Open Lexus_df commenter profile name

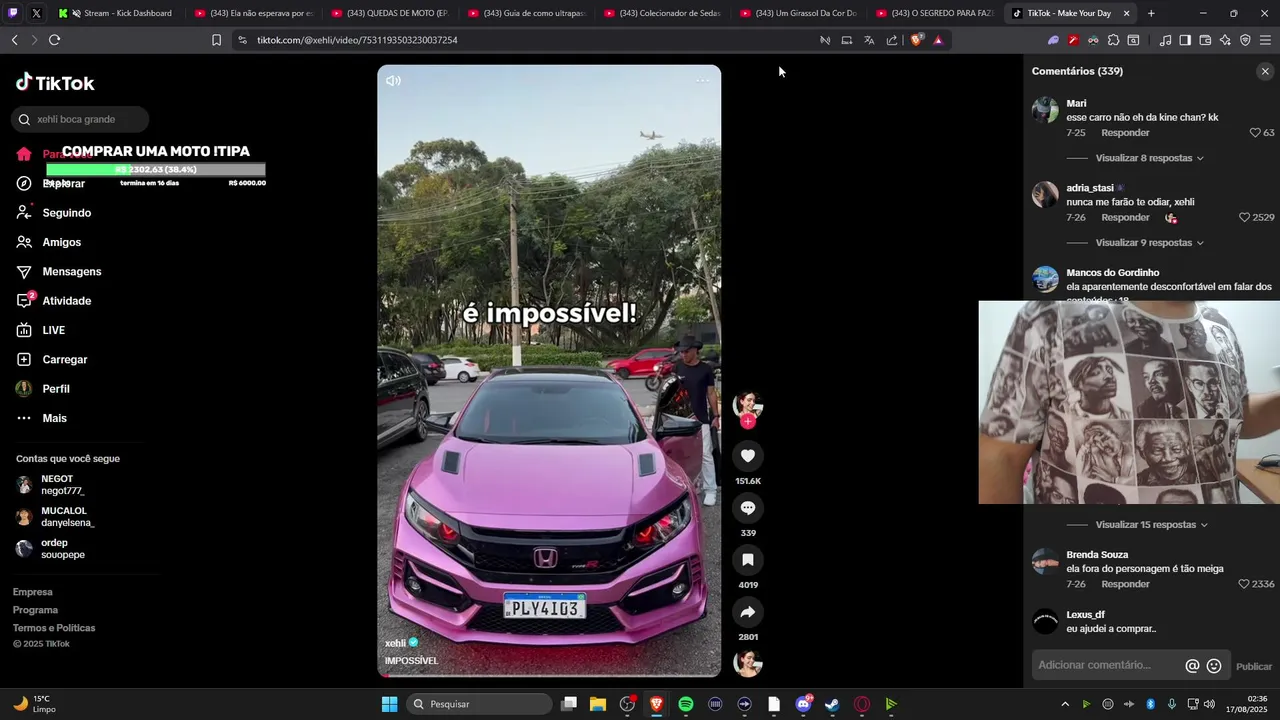1085,615
